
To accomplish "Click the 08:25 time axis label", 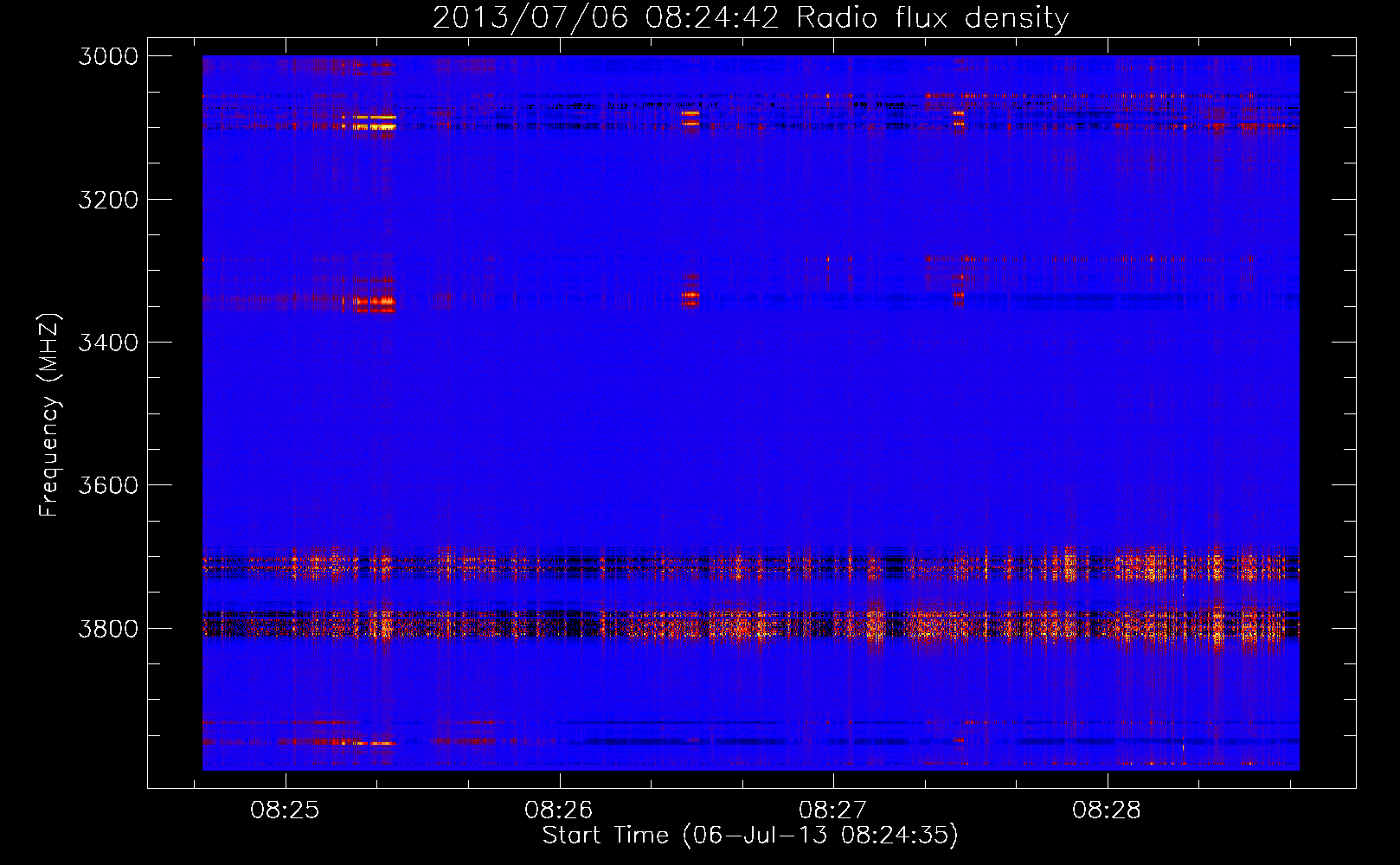I will [285, 810].
